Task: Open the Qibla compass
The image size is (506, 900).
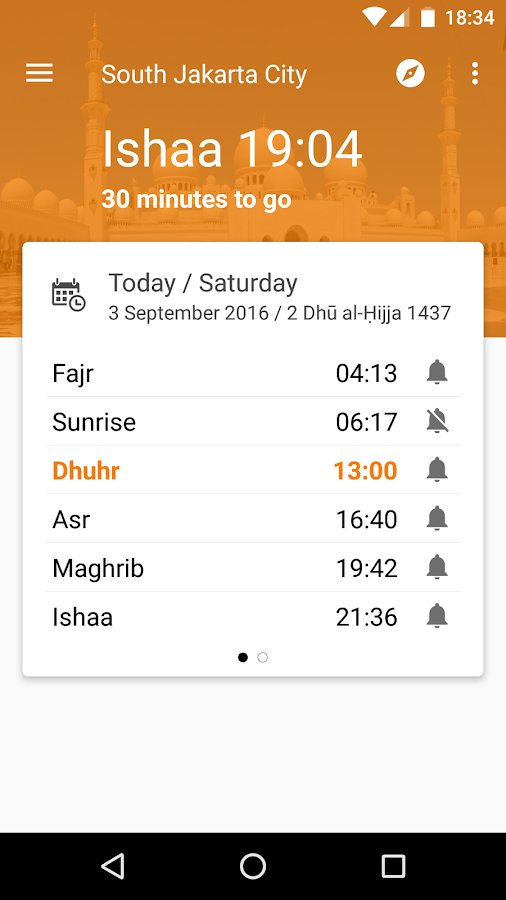Action: [x=410, y=73]
